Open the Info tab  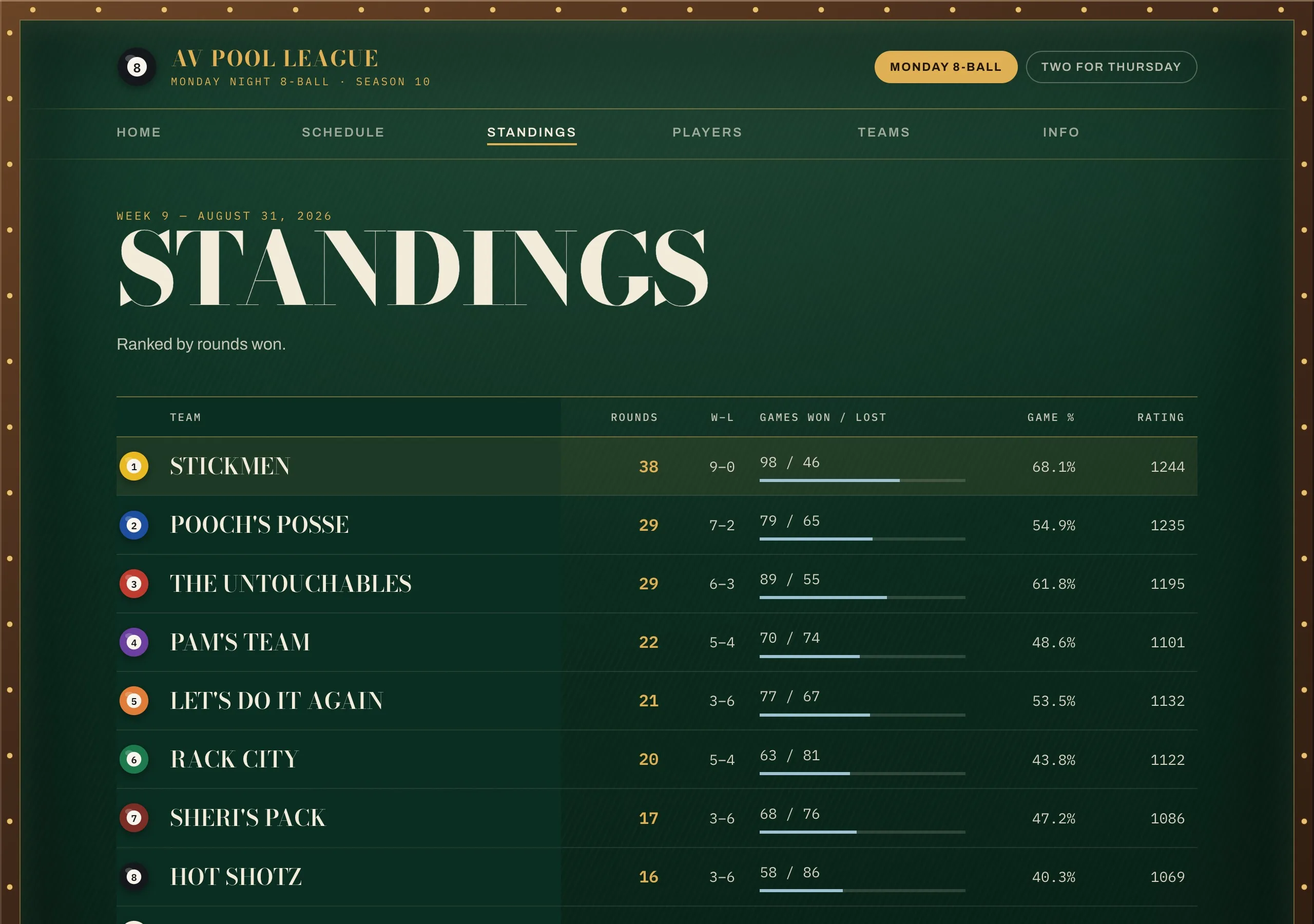(x=1061, y=132)
